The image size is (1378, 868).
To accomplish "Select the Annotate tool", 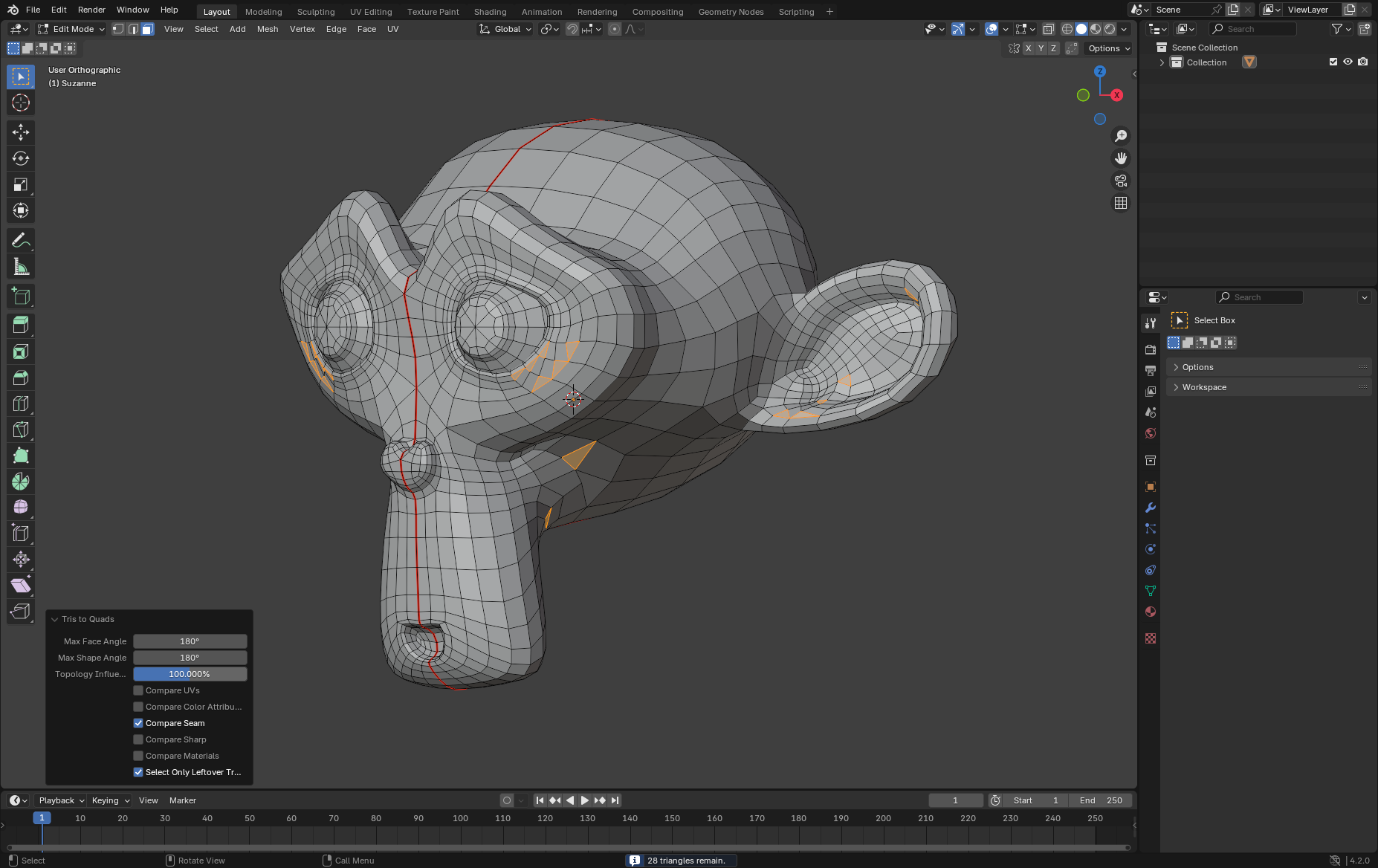I will click(21, 241).
